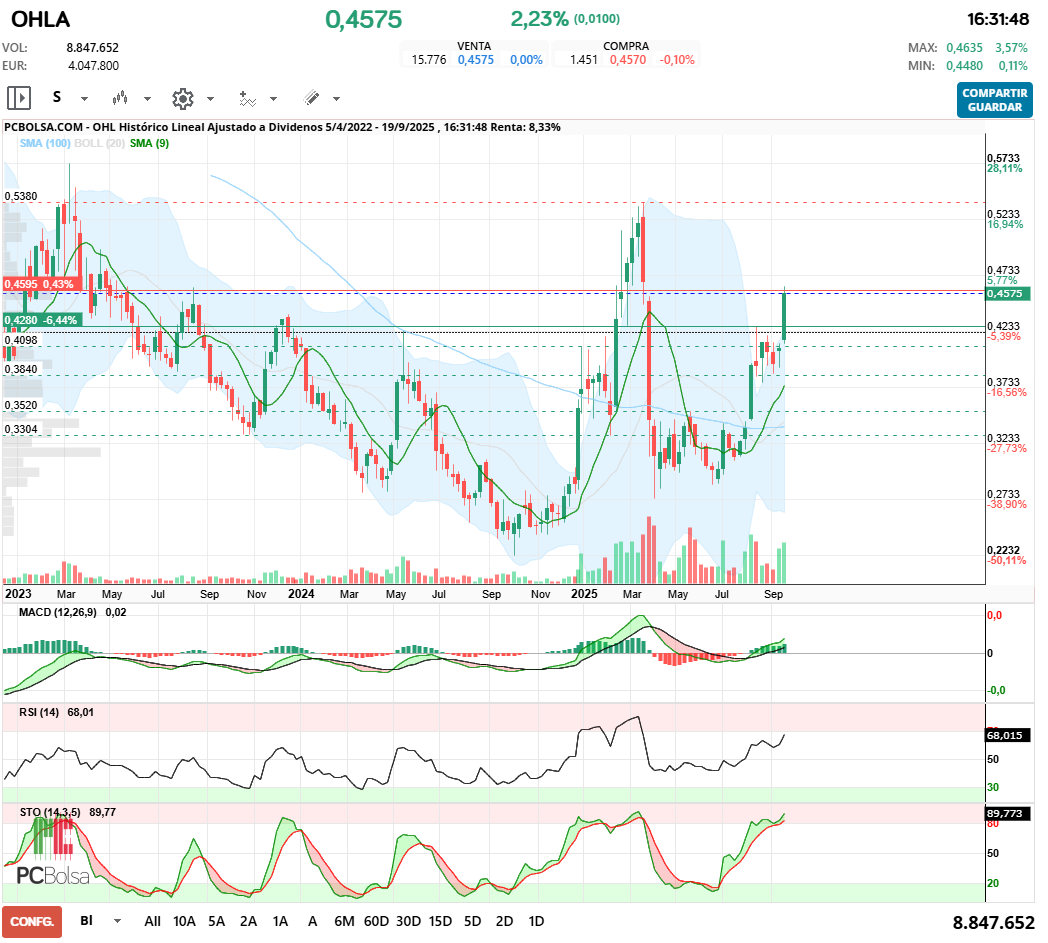Open the BI selector
This screenshot has width=1048, height=943.
(86, 920)
